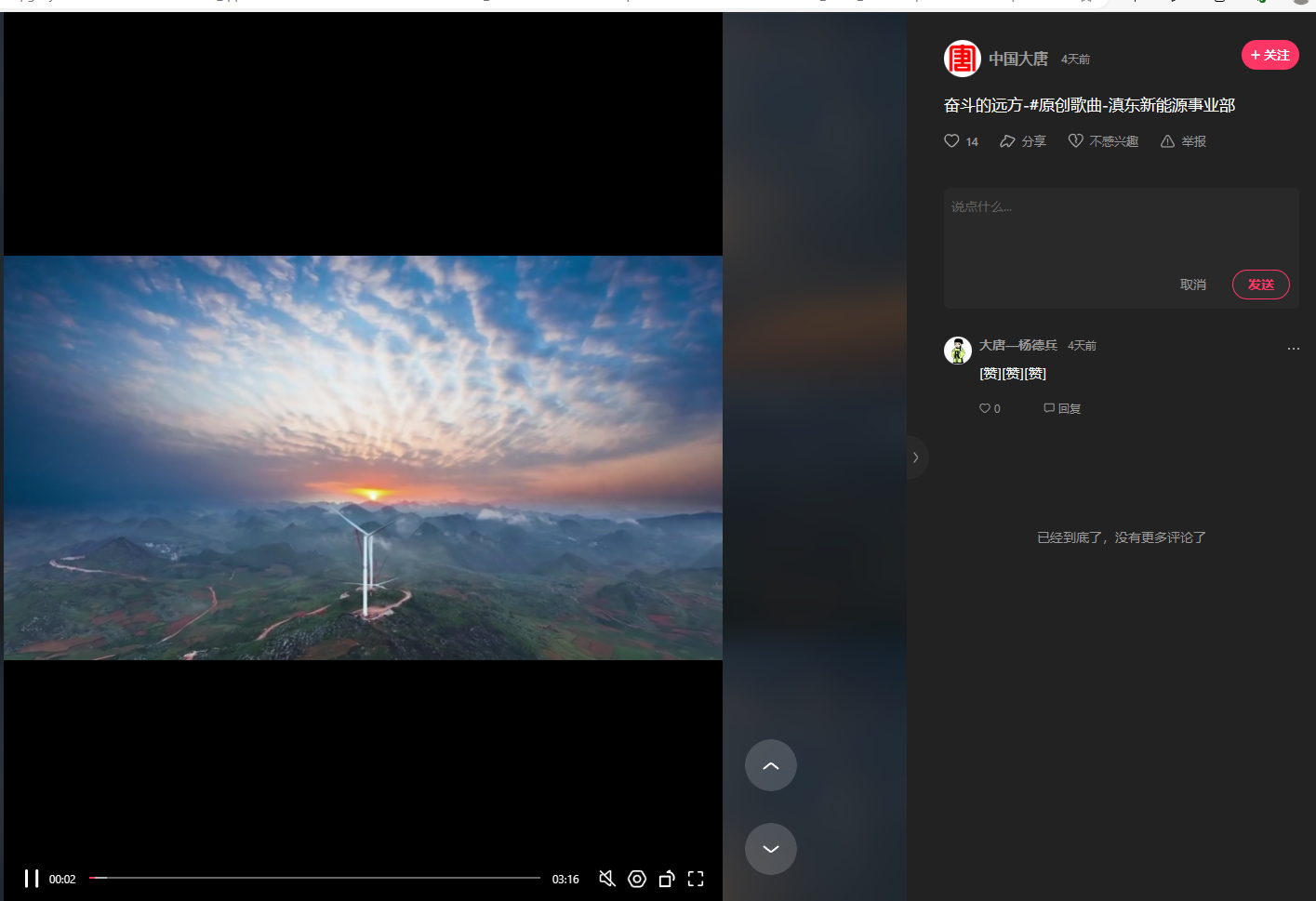Open the comment options ... menu
This screenshot has height=901, width=1316.
[x=1293, y=348]
